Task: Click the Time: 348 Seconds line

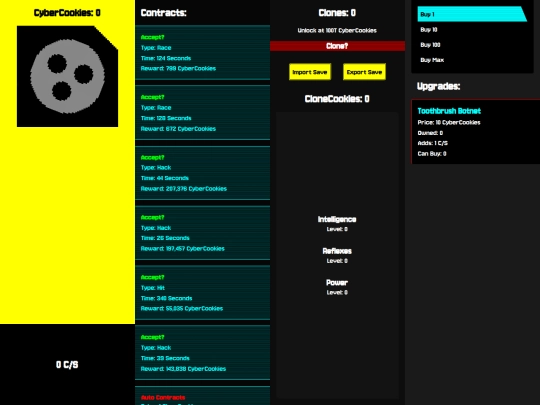Action: pyautogui.click(x=166, y=298)
